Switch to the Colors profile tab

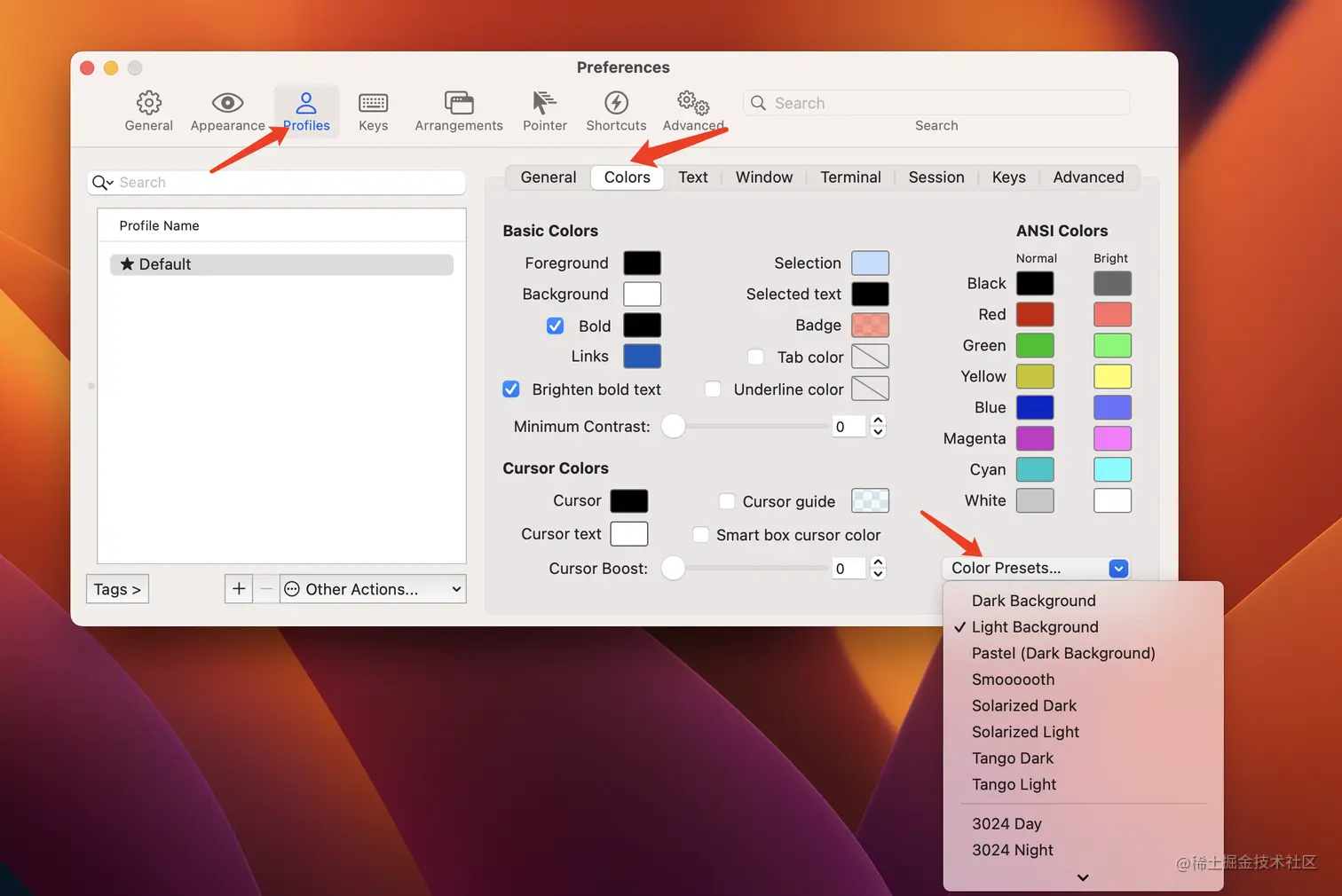[628, 177]
